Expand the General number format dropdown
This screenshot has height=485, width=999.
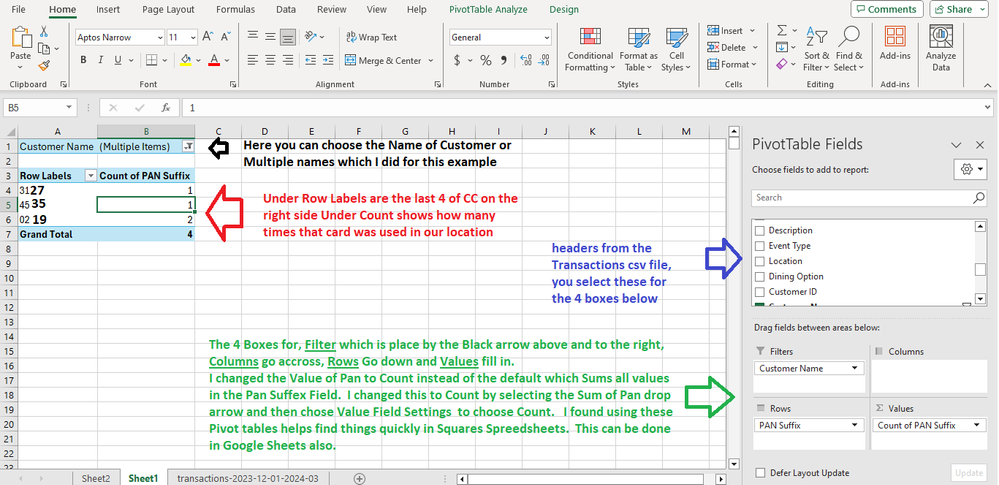coord(544,37)
